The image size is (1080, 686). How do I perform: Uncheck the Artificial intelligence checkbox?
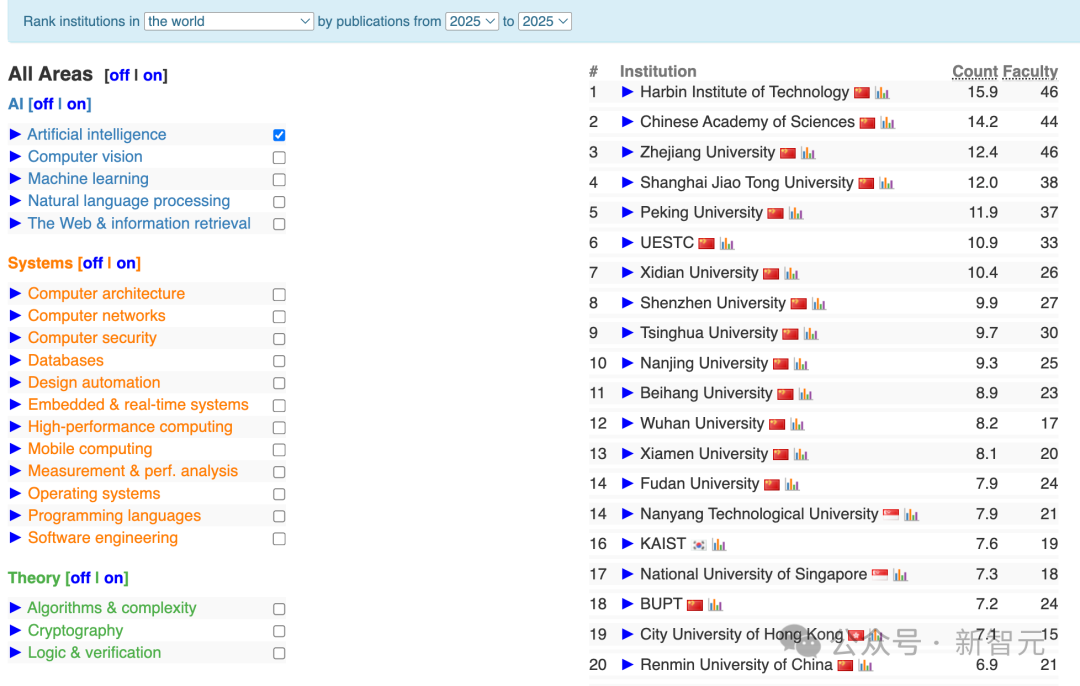279,135
